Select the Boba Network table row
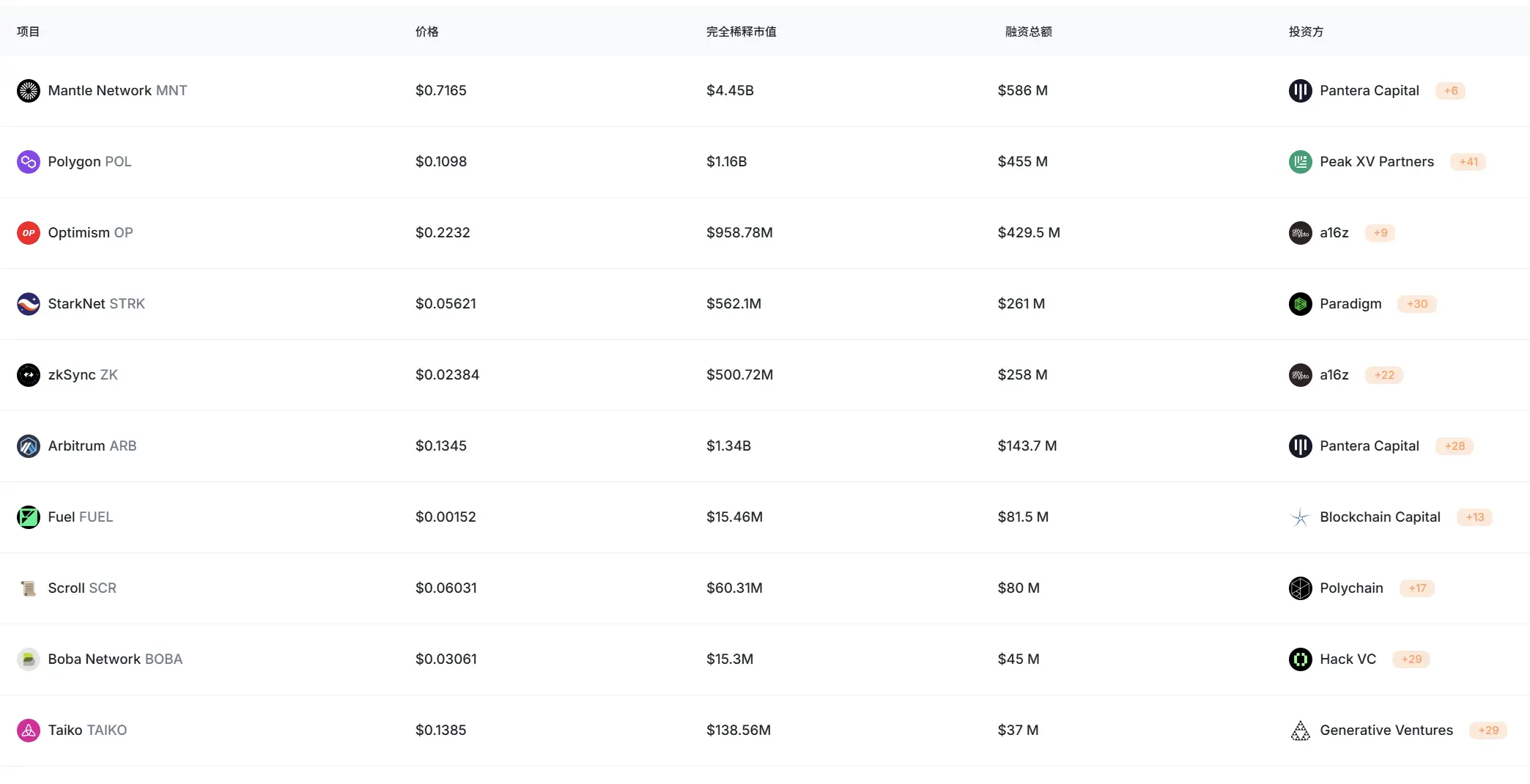The image size is (1530, 784). click(513, 659)
